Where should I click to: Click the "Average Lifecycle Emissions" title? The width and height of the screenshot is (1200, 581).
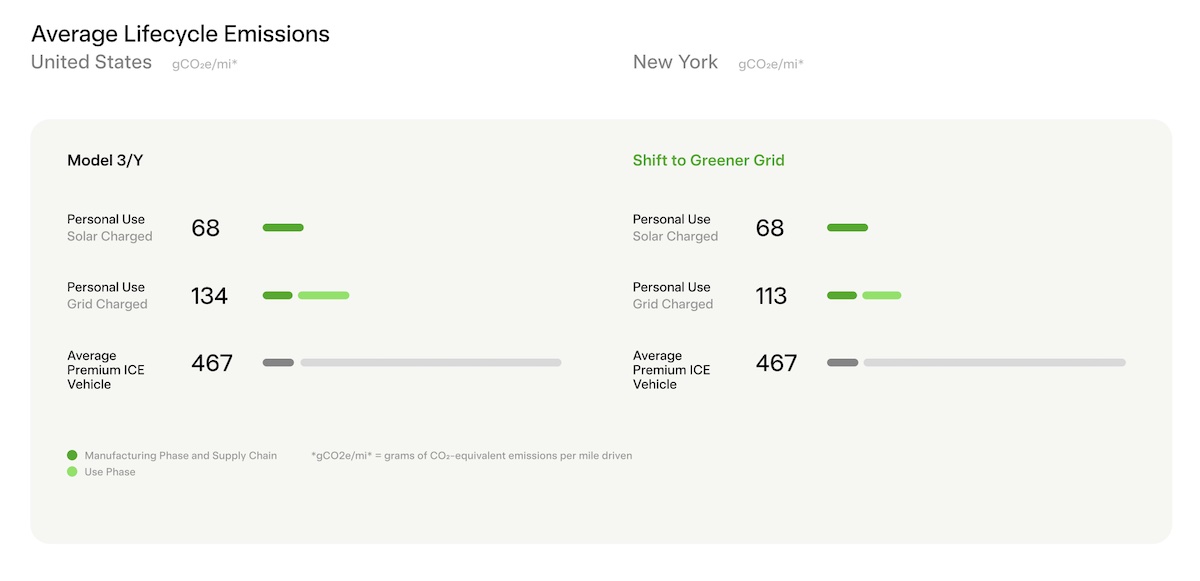180,34
